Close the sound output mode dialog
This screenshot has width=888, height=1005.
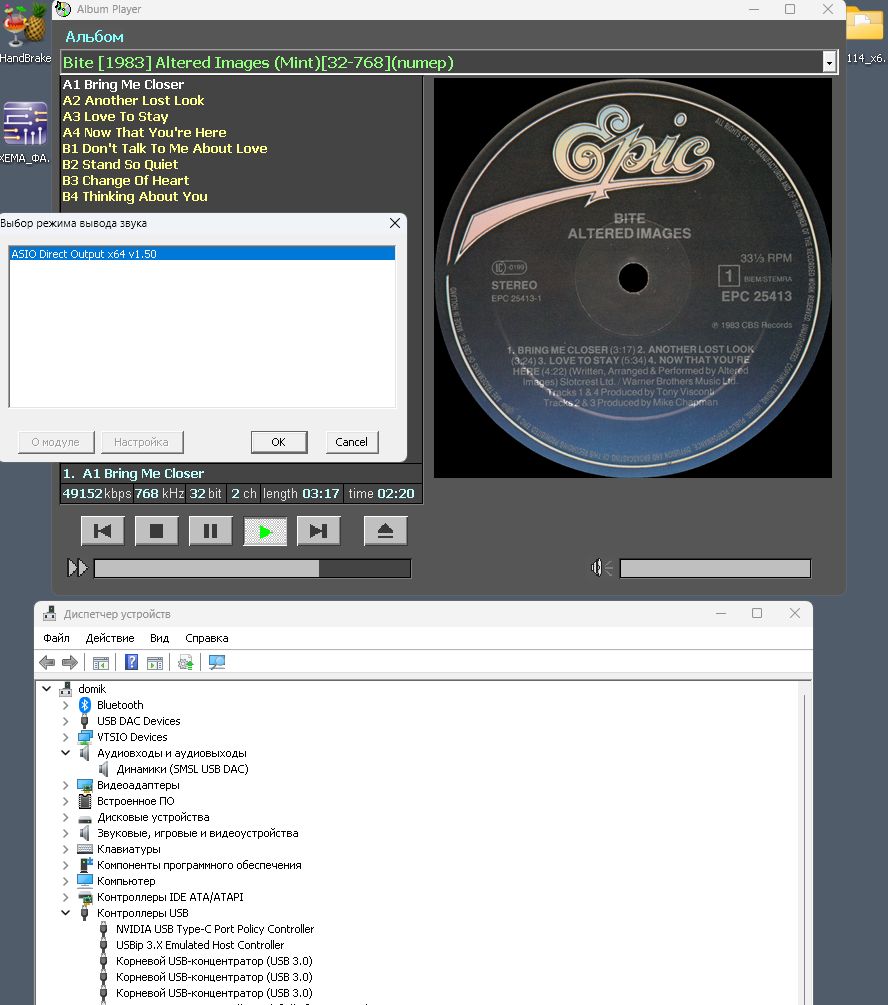click(395, 223)
